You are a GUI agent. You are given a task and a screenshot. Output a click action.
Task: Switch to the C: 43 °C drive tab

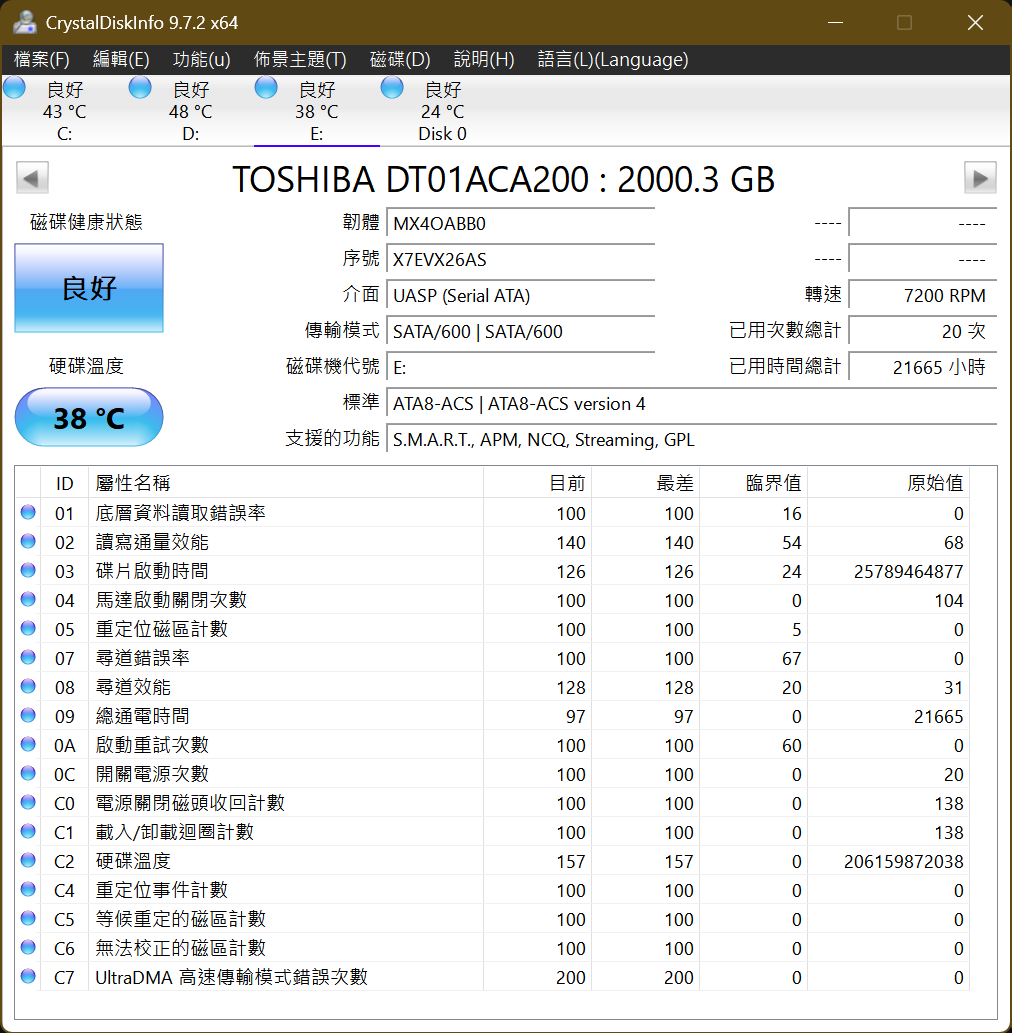(x=65, y=111)
